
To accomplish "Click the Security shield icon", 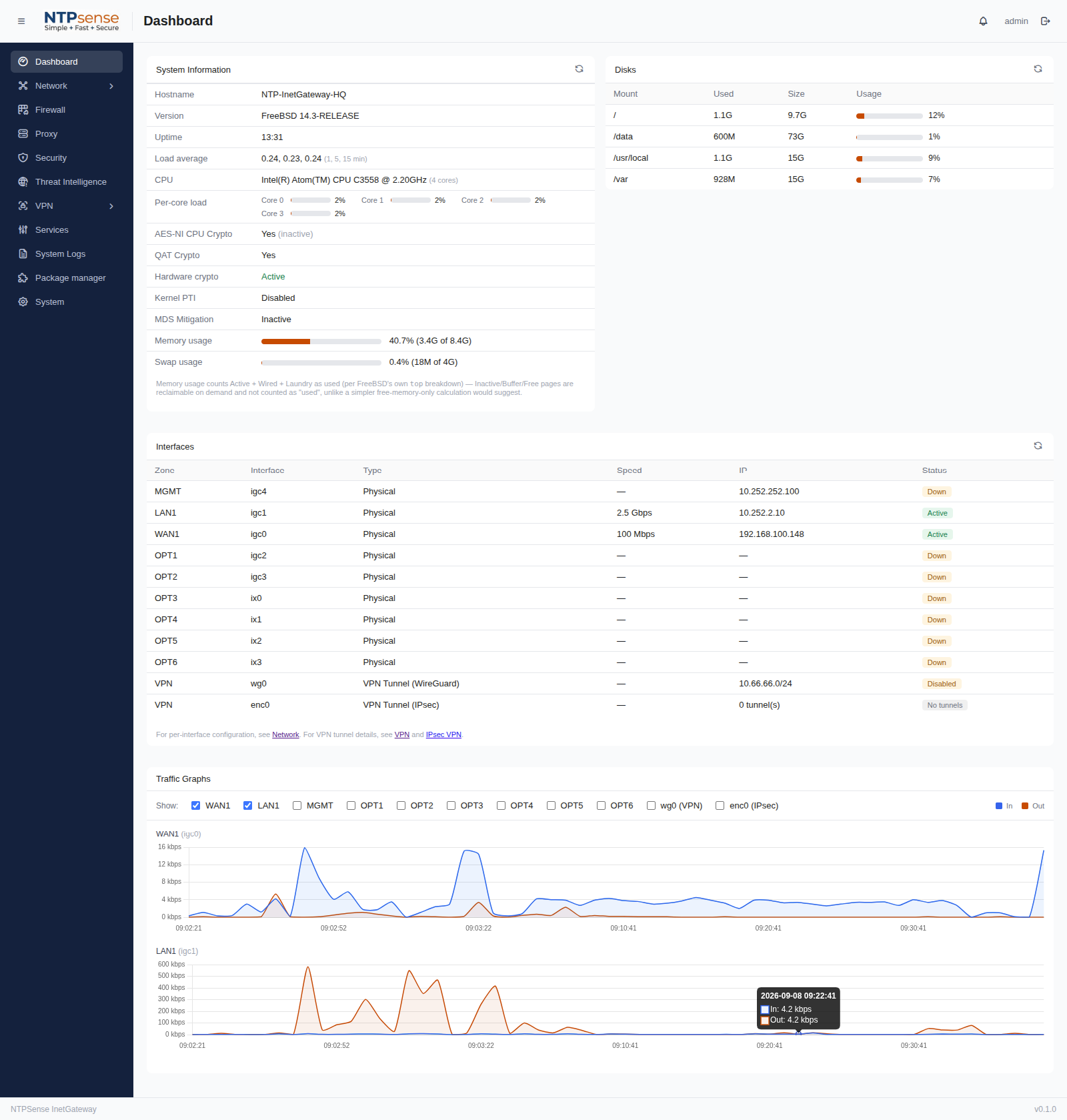I will pyautogui.click(x=23, y=157).
